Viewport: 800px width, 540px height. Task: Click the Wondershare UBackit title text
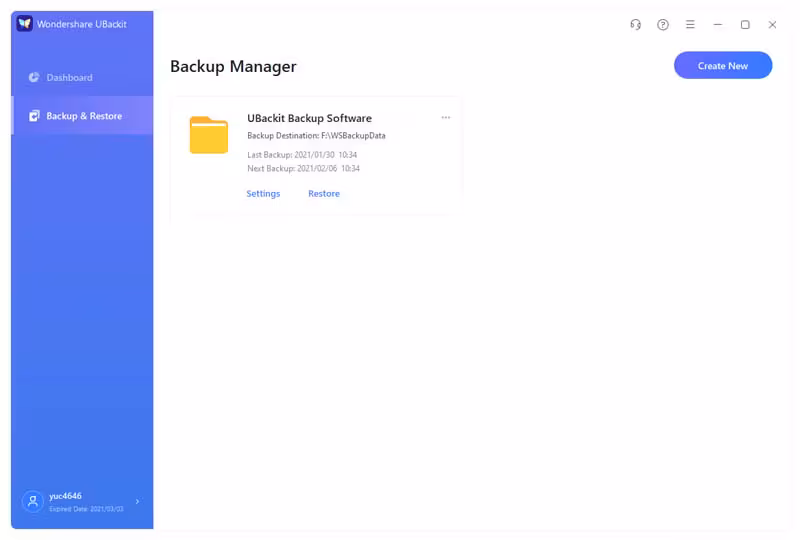tap(82, 24)
